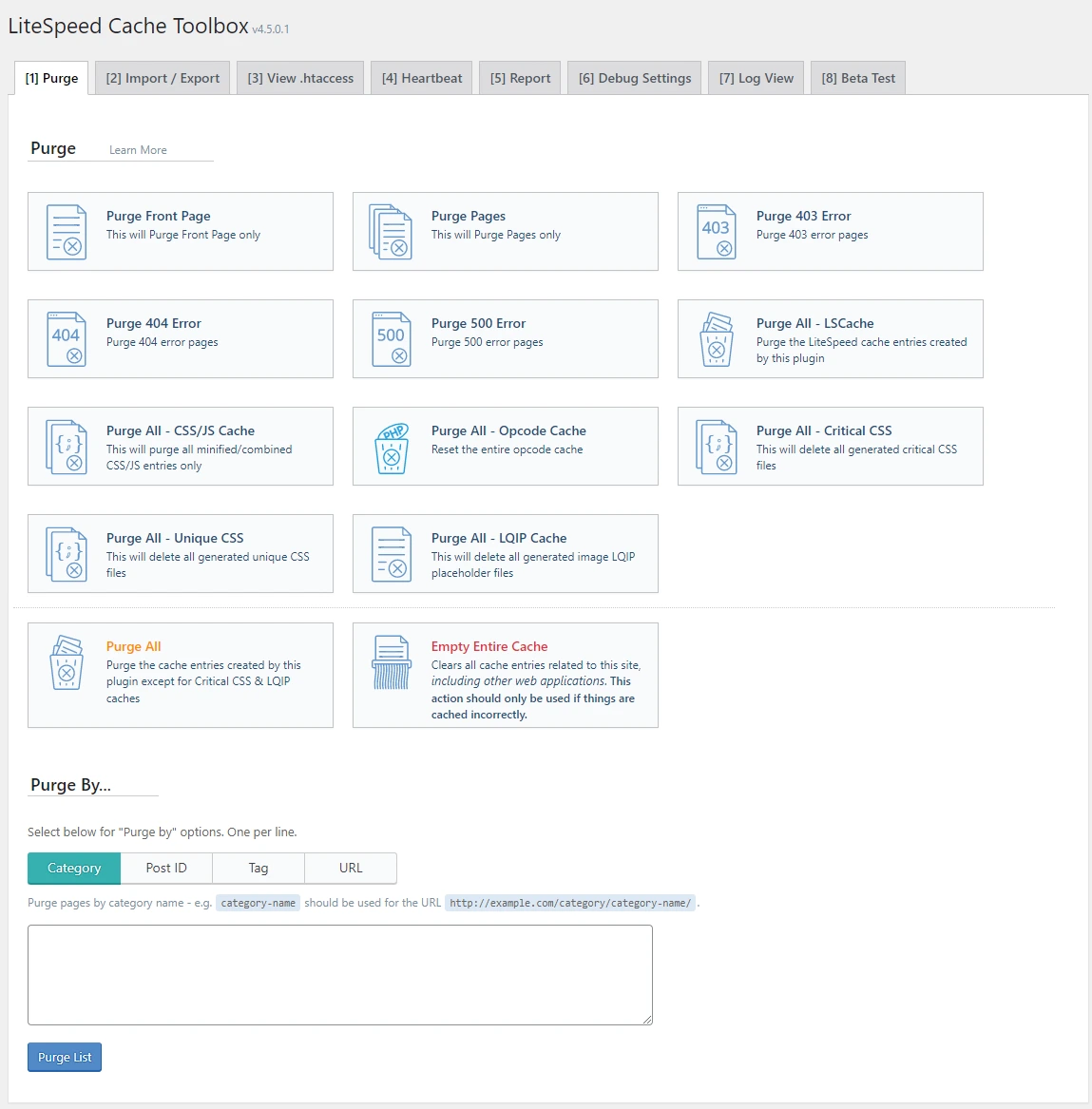The height and width of the screenshot is (1109, 1092).
Task: Open the Heartbeat tab
Action: 422,78
